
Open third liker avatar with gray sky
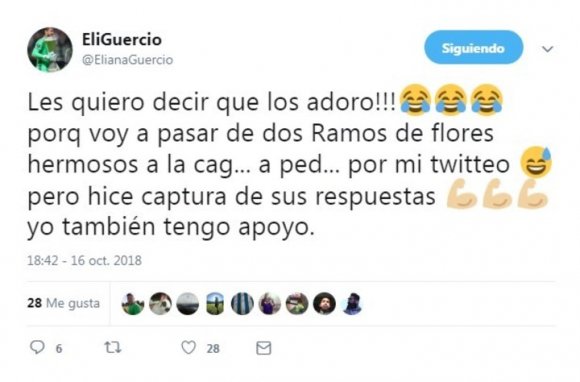click(x=188, y=304)
